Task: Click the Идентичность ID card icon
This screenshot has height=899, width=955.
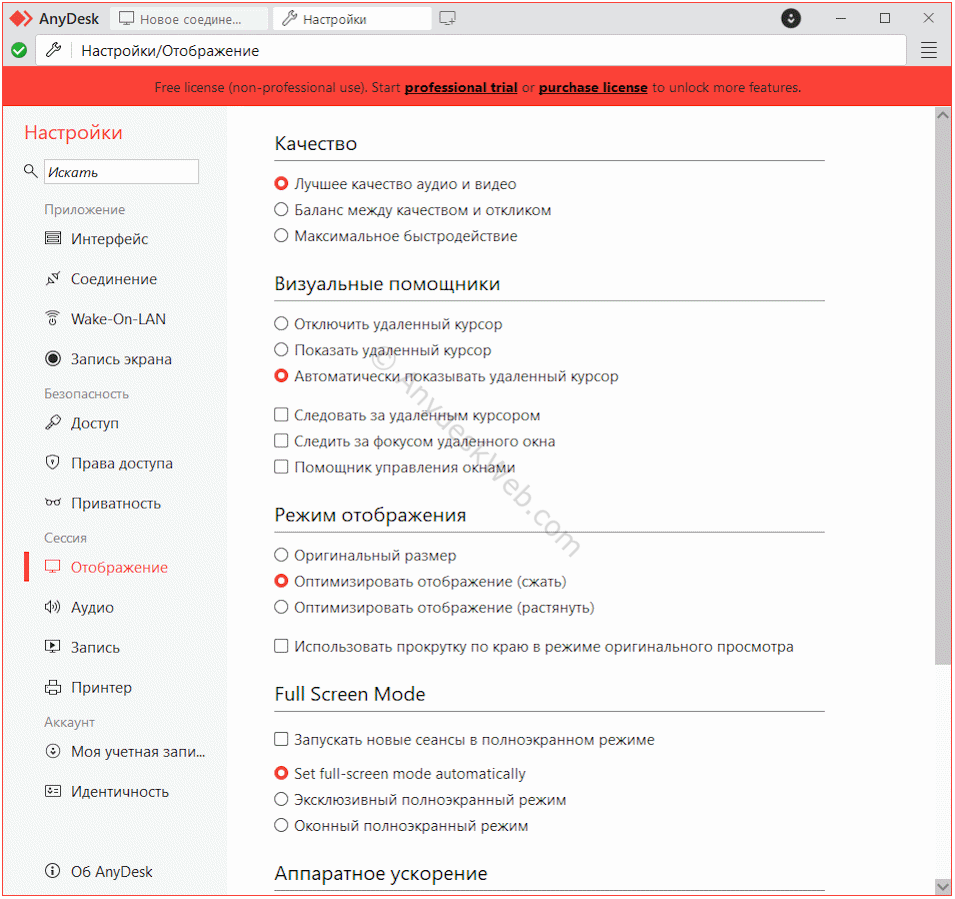Action: tap(53, 792)
